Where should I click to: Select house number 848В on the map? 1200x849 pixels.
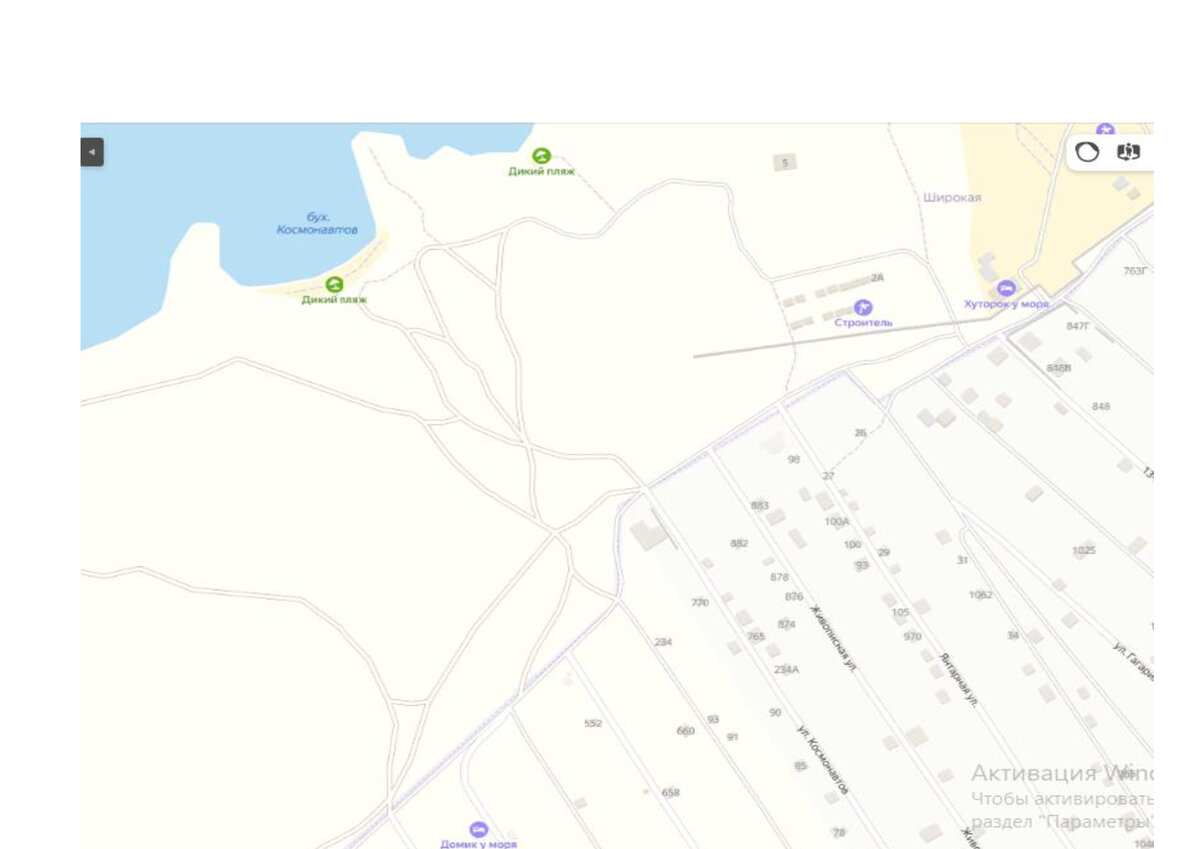coord(1058,367)
